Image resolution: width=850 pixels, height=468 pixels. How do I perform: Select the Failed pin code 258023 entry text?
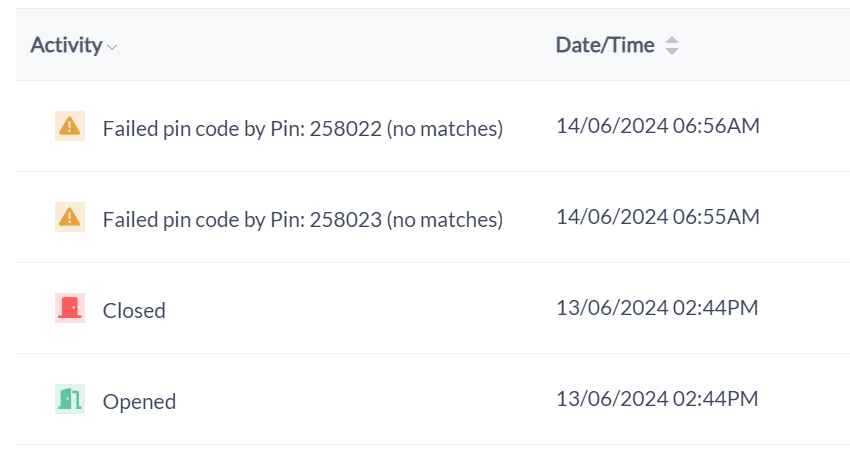point(303,220)
